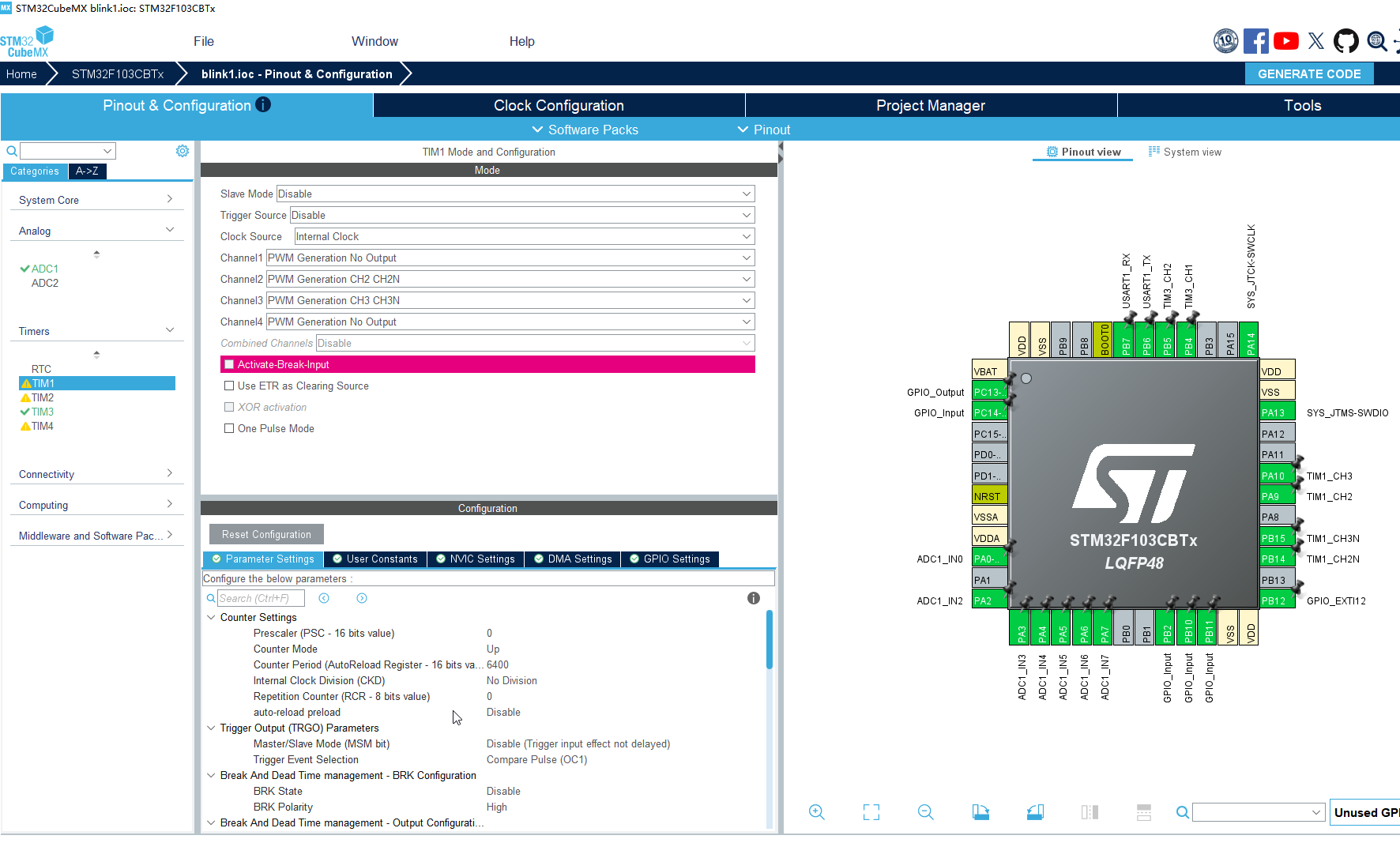The image size is (1400, 843).
Task: Open the Facebook icon in the header
Action: [x=1255, y=41]
